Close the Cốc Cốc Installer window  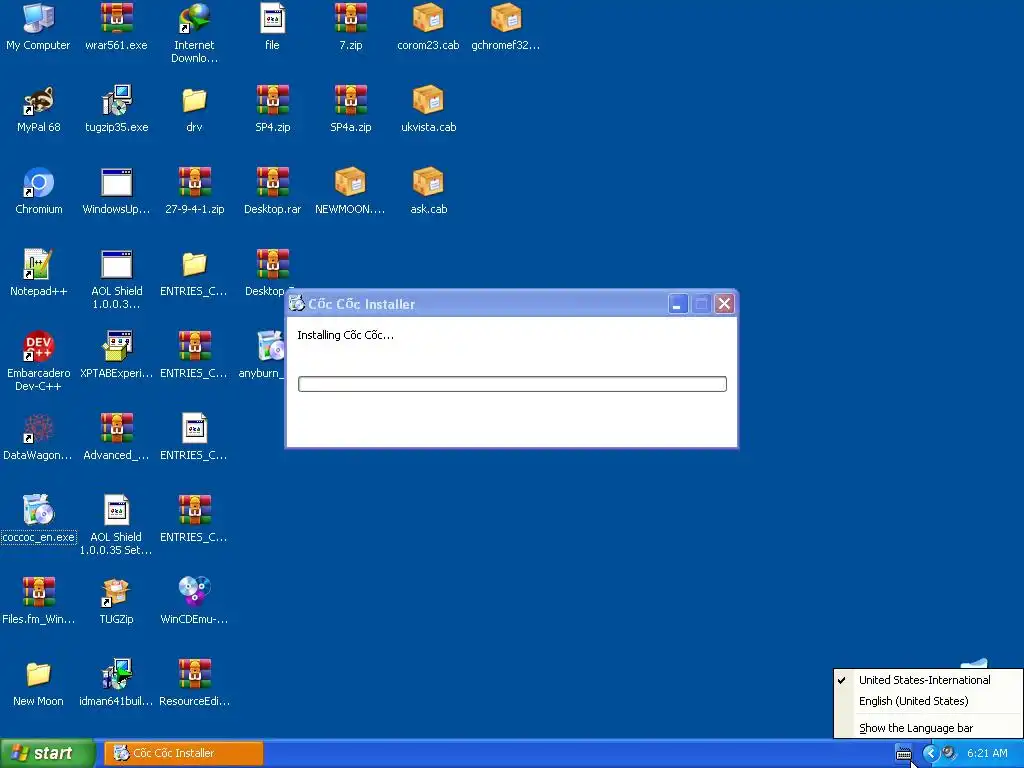(x=724, y=304)
